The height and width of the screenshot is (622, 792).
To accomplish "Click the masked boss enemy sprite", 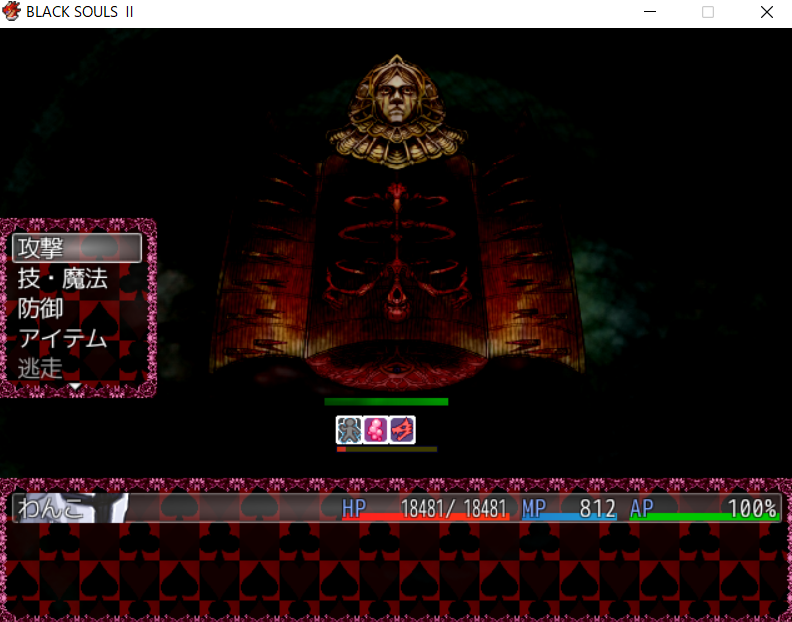I will pyautogui.click(x=397, y=222).
